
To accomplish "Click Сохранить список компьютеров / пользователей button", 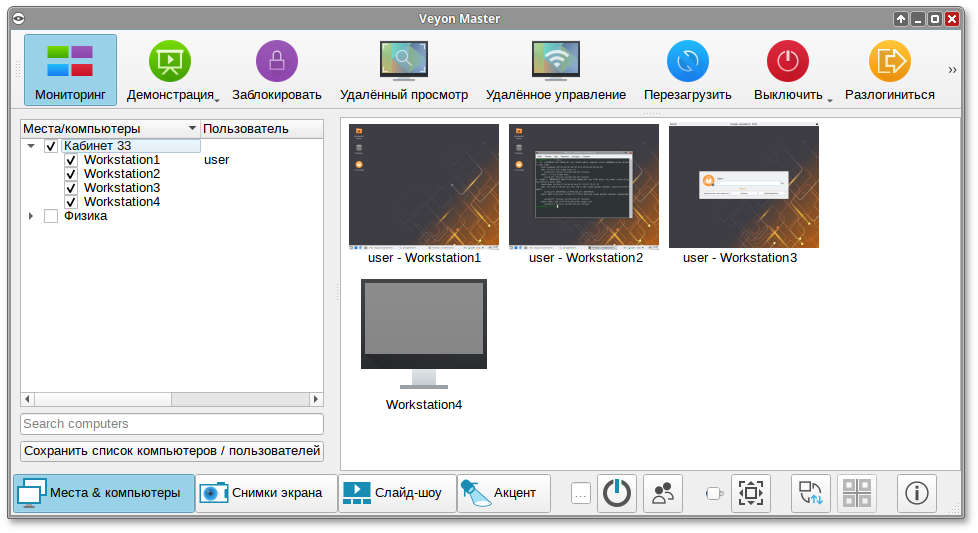I will (x=172, y=451).
